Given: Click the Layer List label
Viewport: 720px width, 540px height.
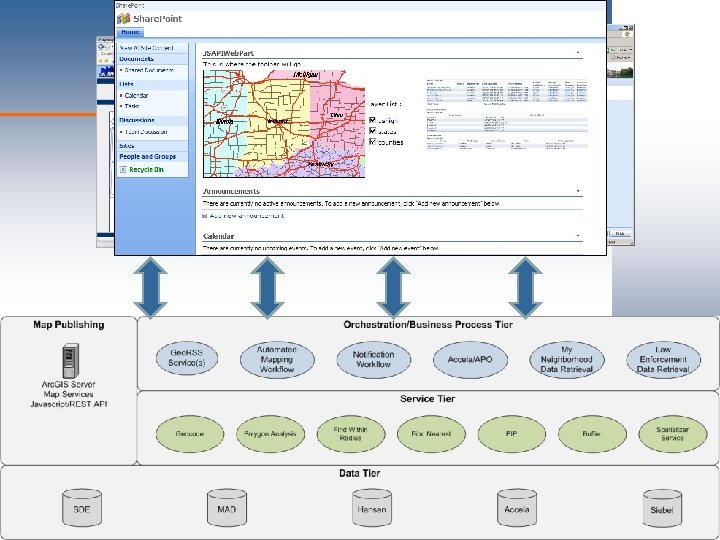Looking at the screenshot, I should click(385, 104).
